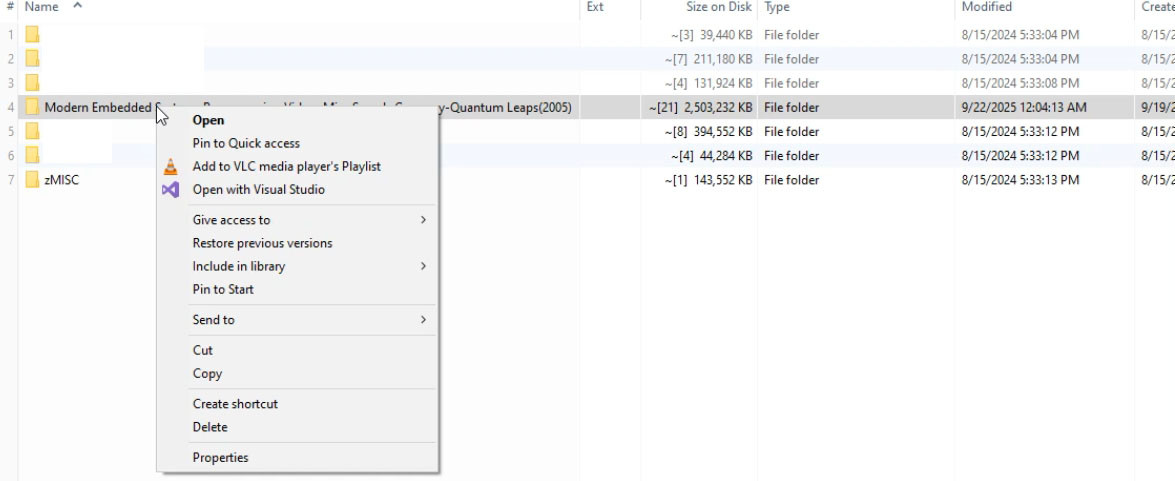The image size is (1175, 481).
Task: Click folder icon in row 6 sized 44,284 KB
Action: 32,155
